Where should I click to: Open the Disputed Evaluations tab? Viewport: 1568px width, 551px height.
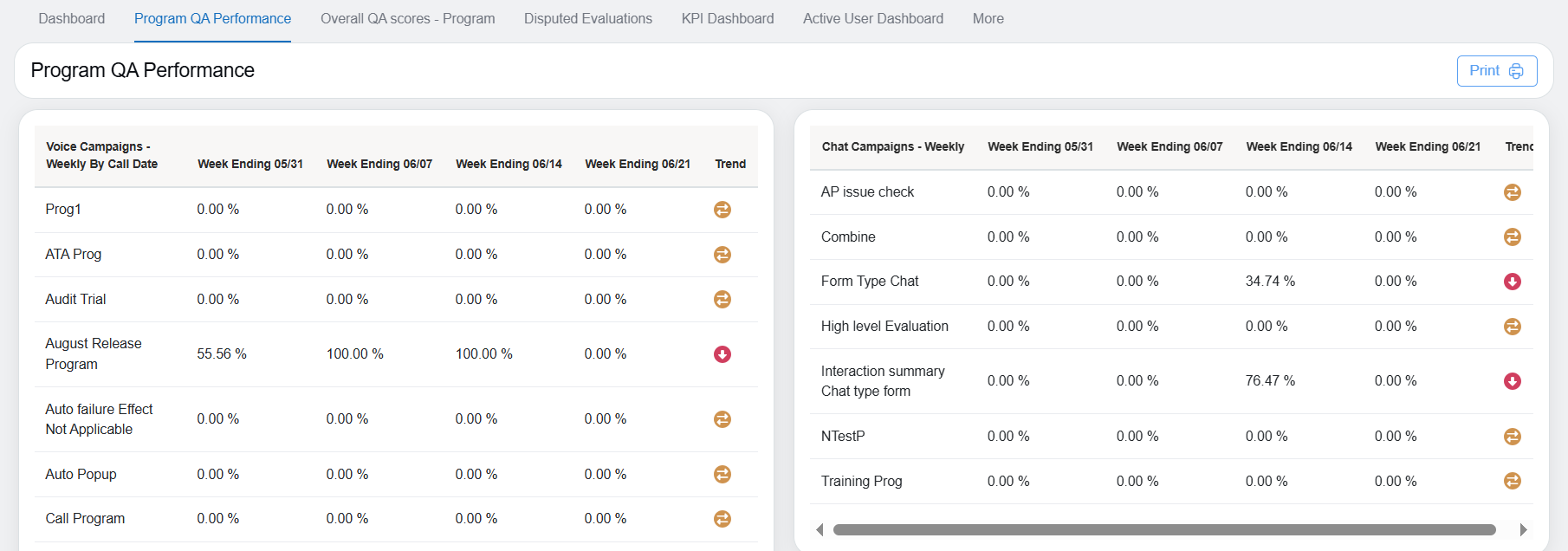coord(587,19)
